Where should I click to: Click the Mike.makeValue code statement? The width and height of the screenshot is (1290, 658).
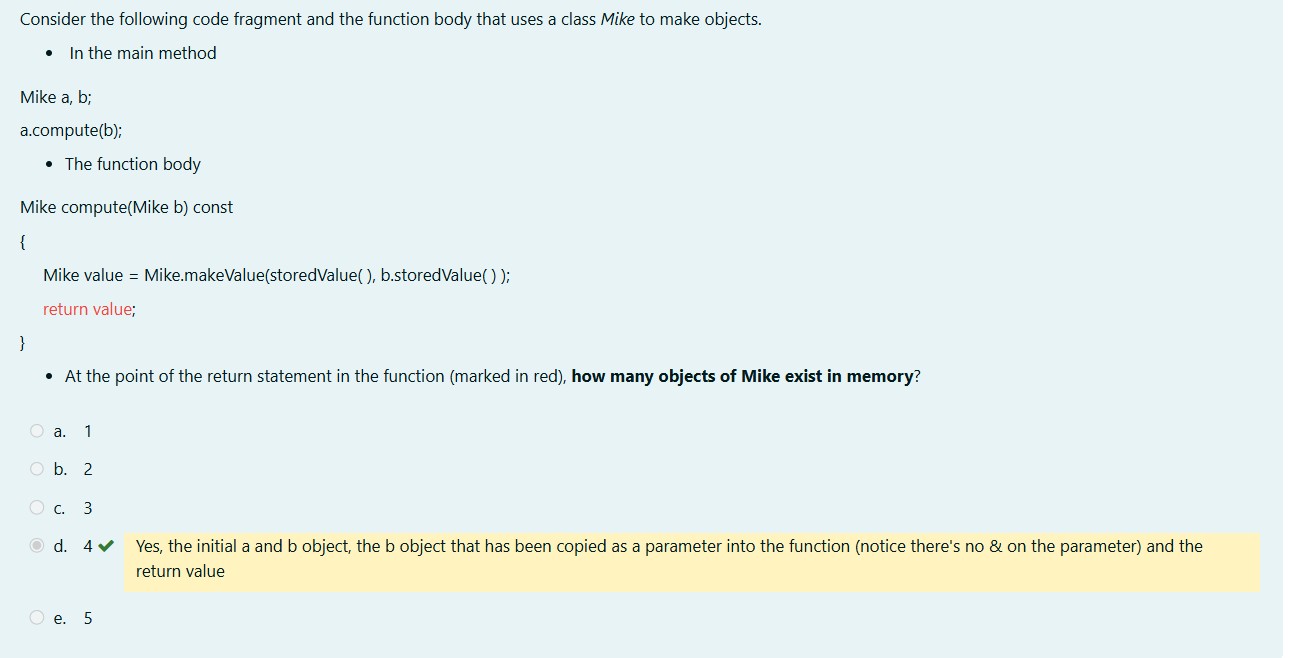click(x=276, y=275)
